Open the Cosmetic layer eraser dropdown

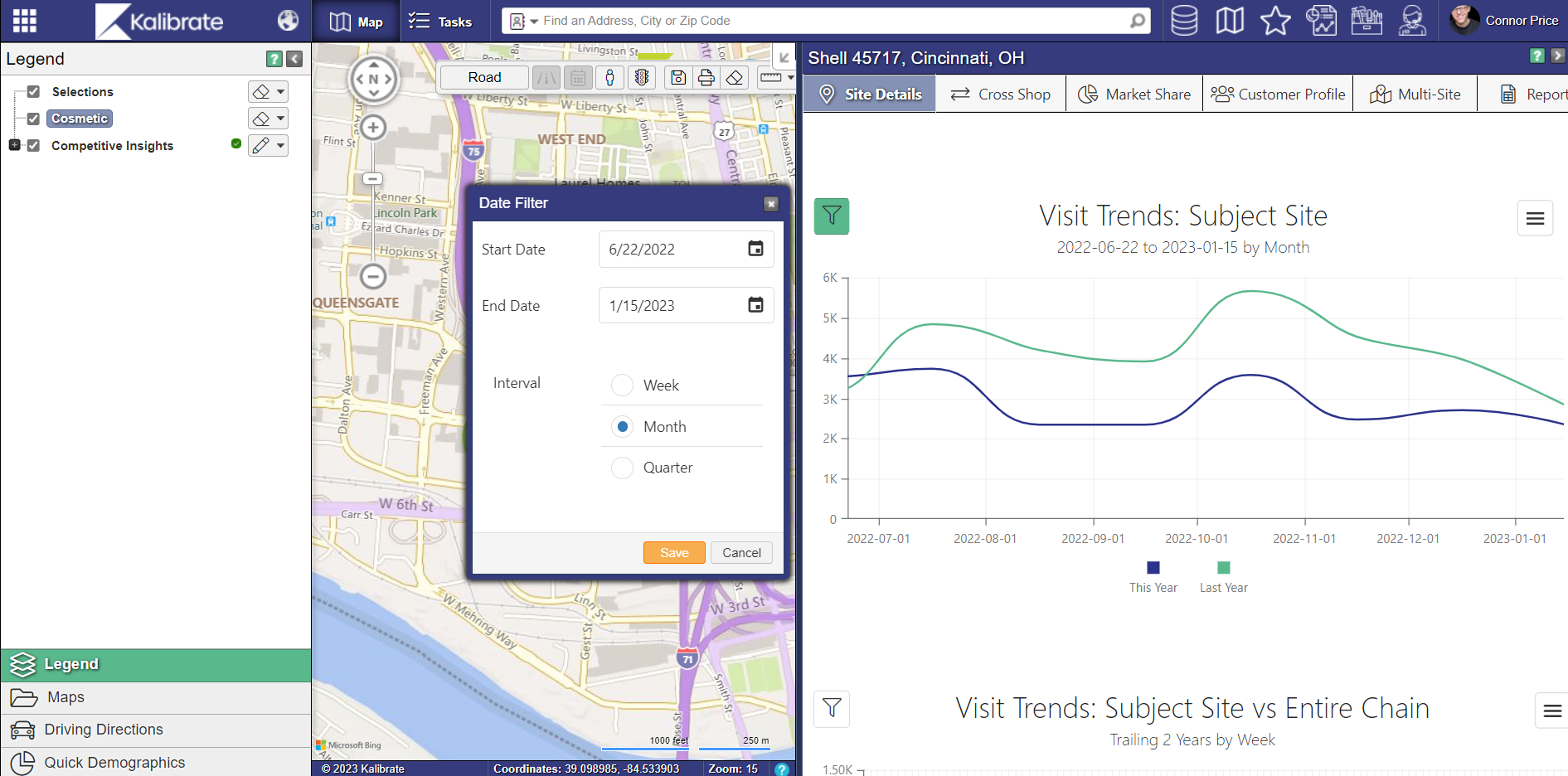pos(281,119)
